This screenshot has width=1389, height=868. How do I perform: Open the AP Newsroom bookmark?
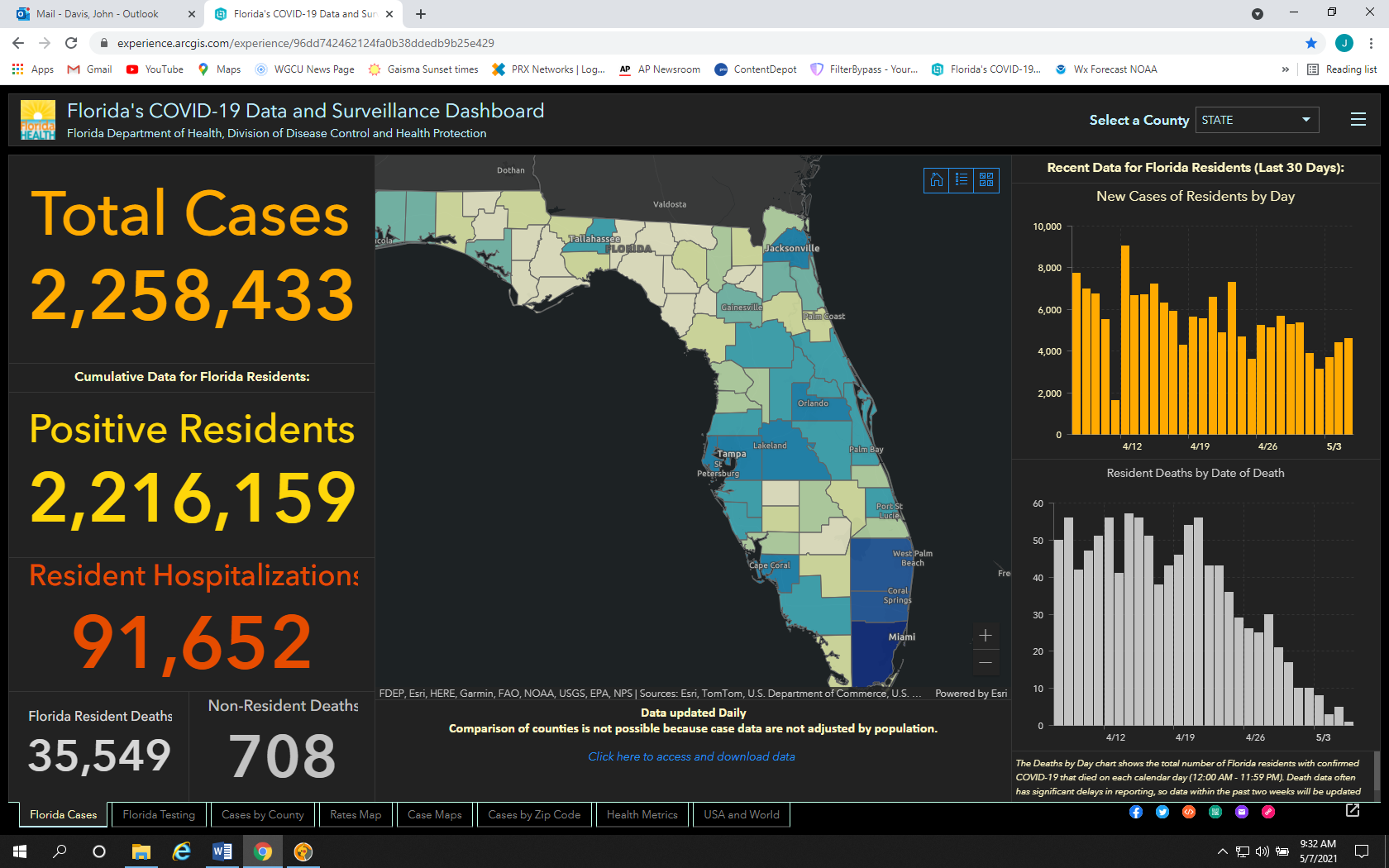coord(659,69)
